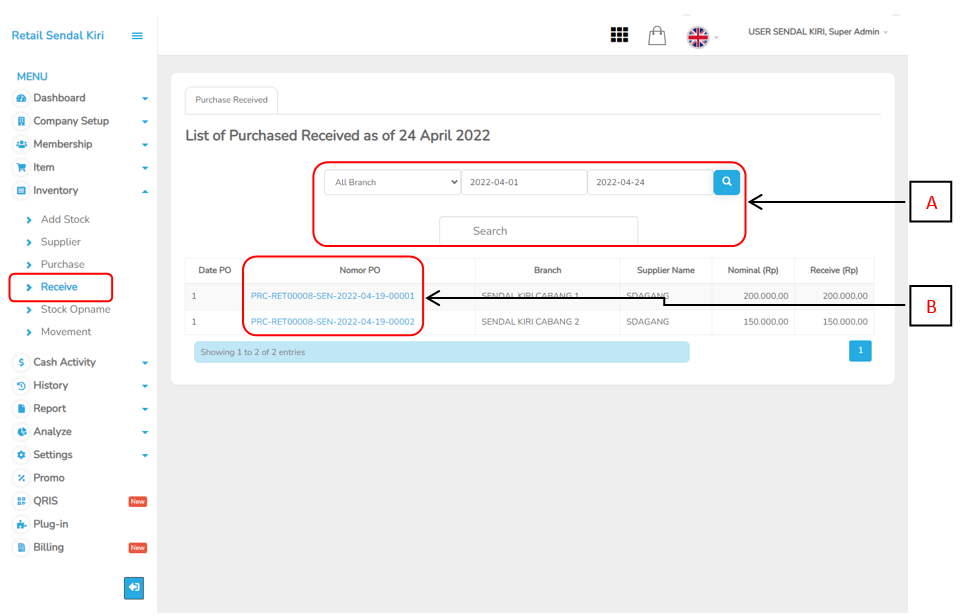Open Receive submenu item
The image size is (970, 616).
click(x=59, y=287)
